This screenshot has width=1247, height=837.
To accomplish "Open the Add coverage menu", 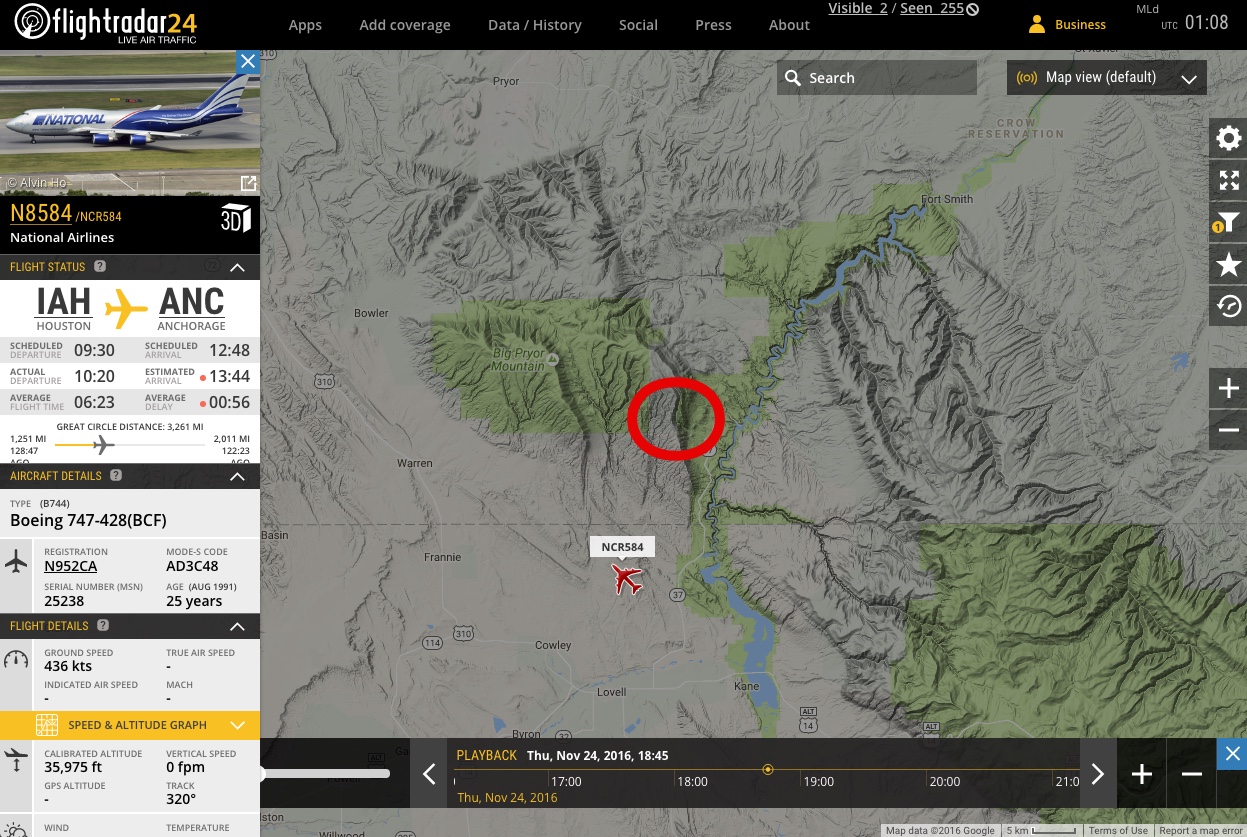I will coord(405,25).
